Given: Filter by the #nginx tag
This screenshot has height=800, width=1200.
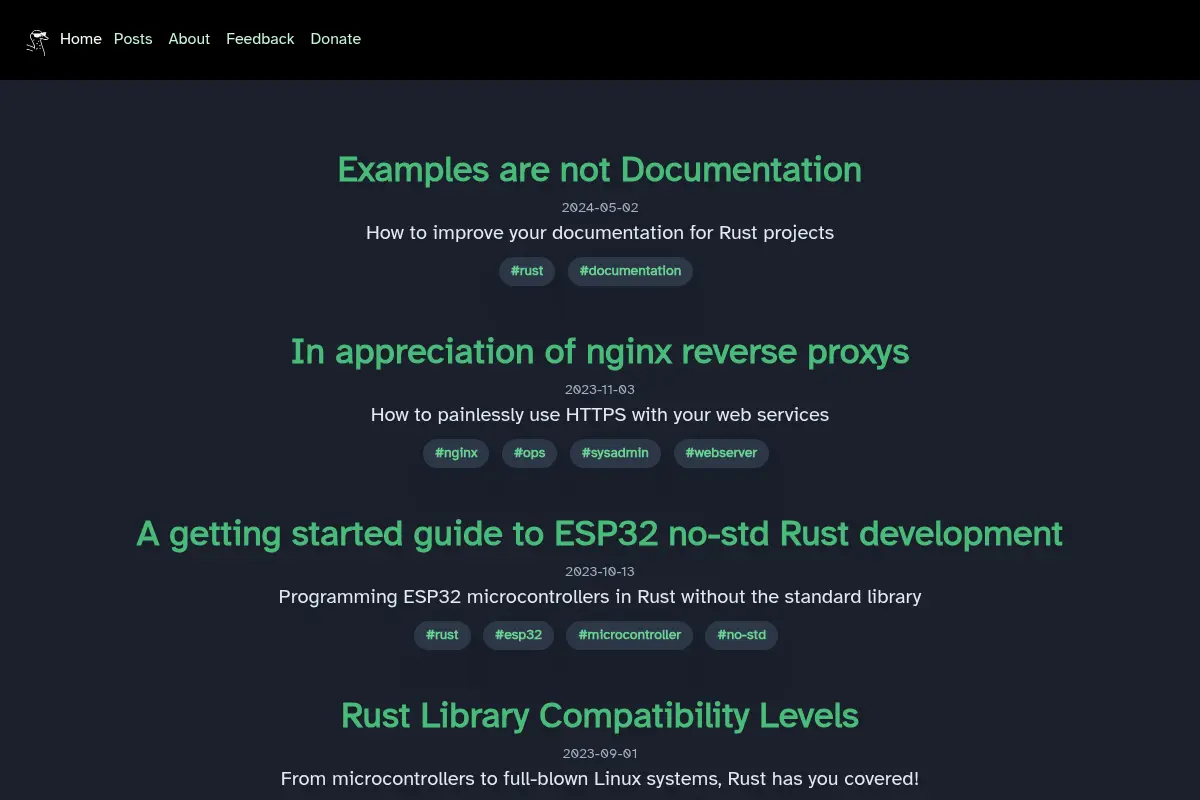Looking at the screenshot, I should pos(456,453).
